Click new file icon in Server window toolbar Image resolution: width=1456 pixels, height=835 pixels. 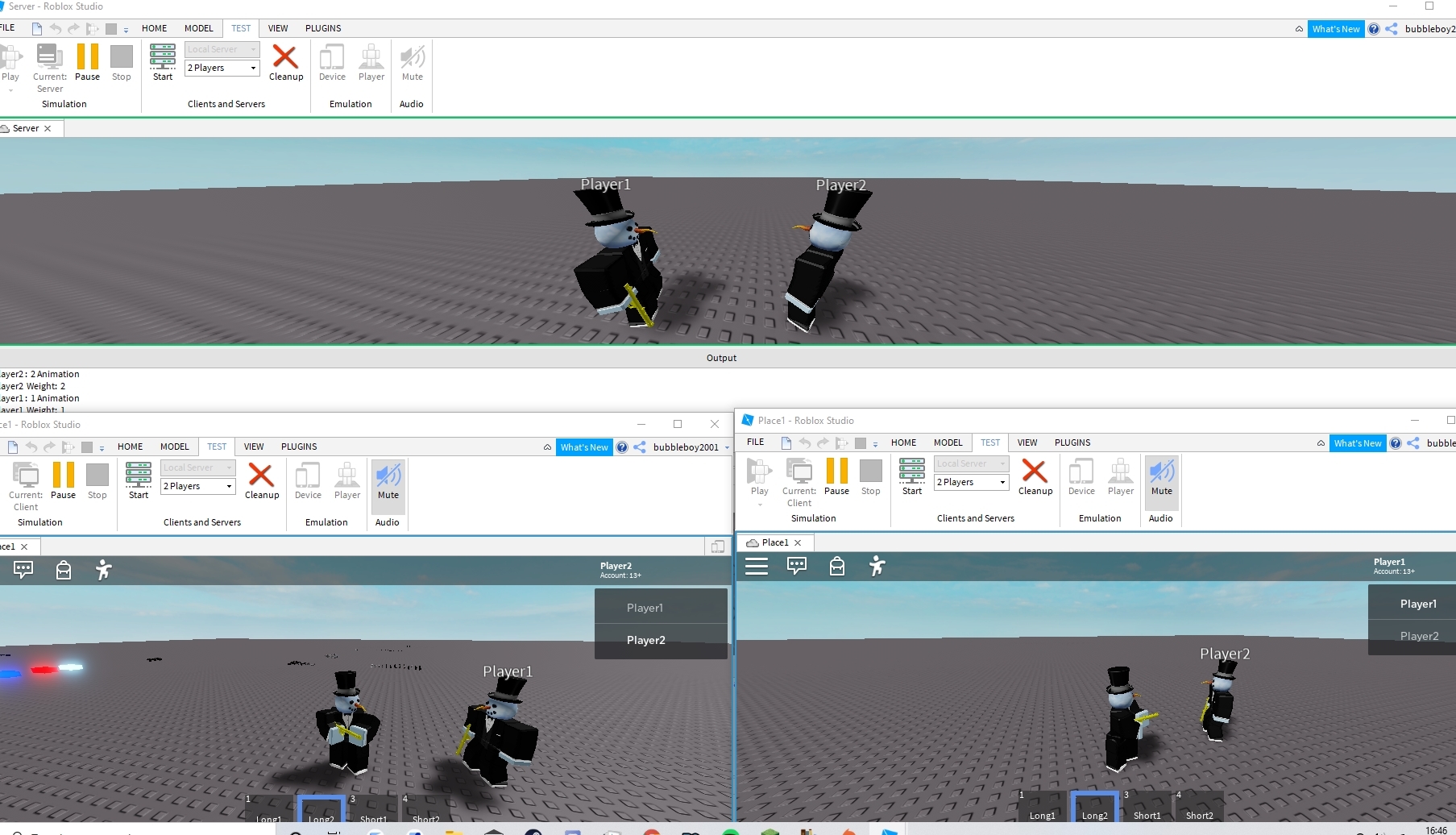pos(37,28)
